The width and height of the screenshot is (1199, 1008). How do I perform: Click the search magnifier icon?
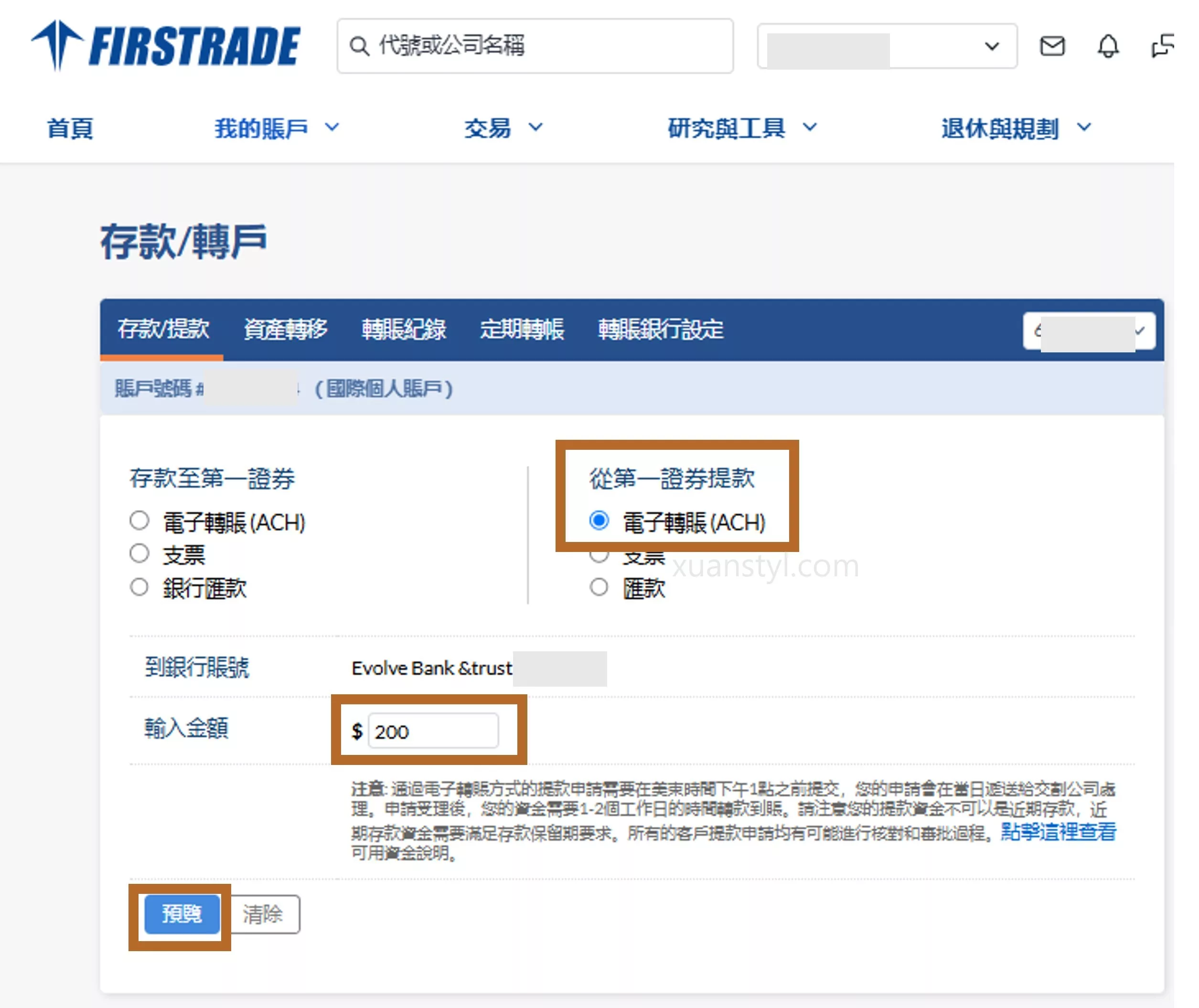click(x=359, y=46)
